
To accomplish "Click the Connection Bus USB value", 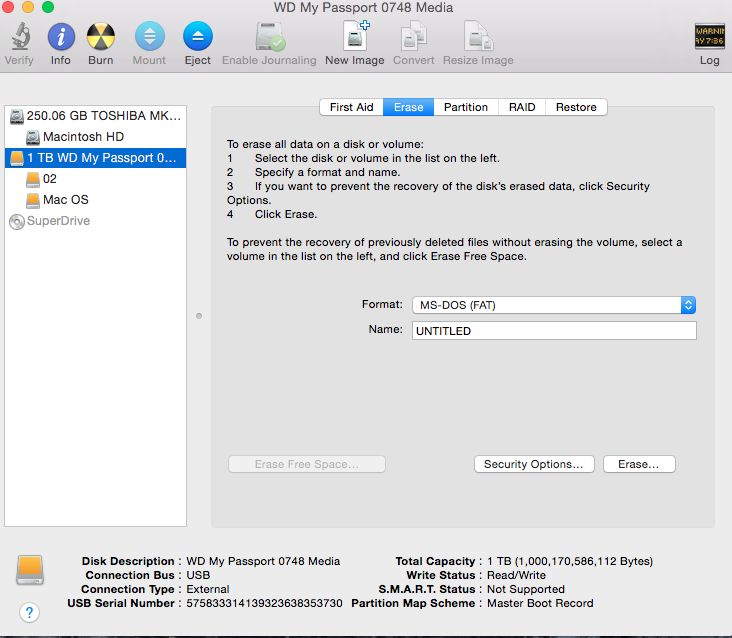I will [198, 575].
